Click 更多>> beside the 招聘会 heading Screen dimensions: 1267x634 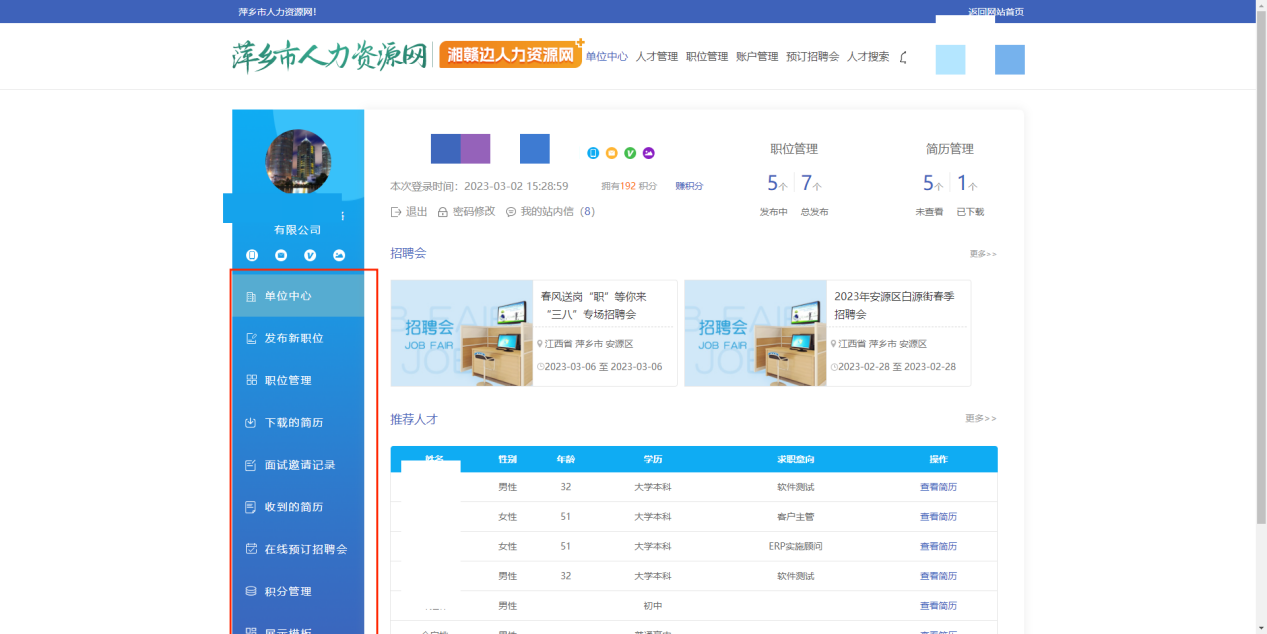(982, 254)
